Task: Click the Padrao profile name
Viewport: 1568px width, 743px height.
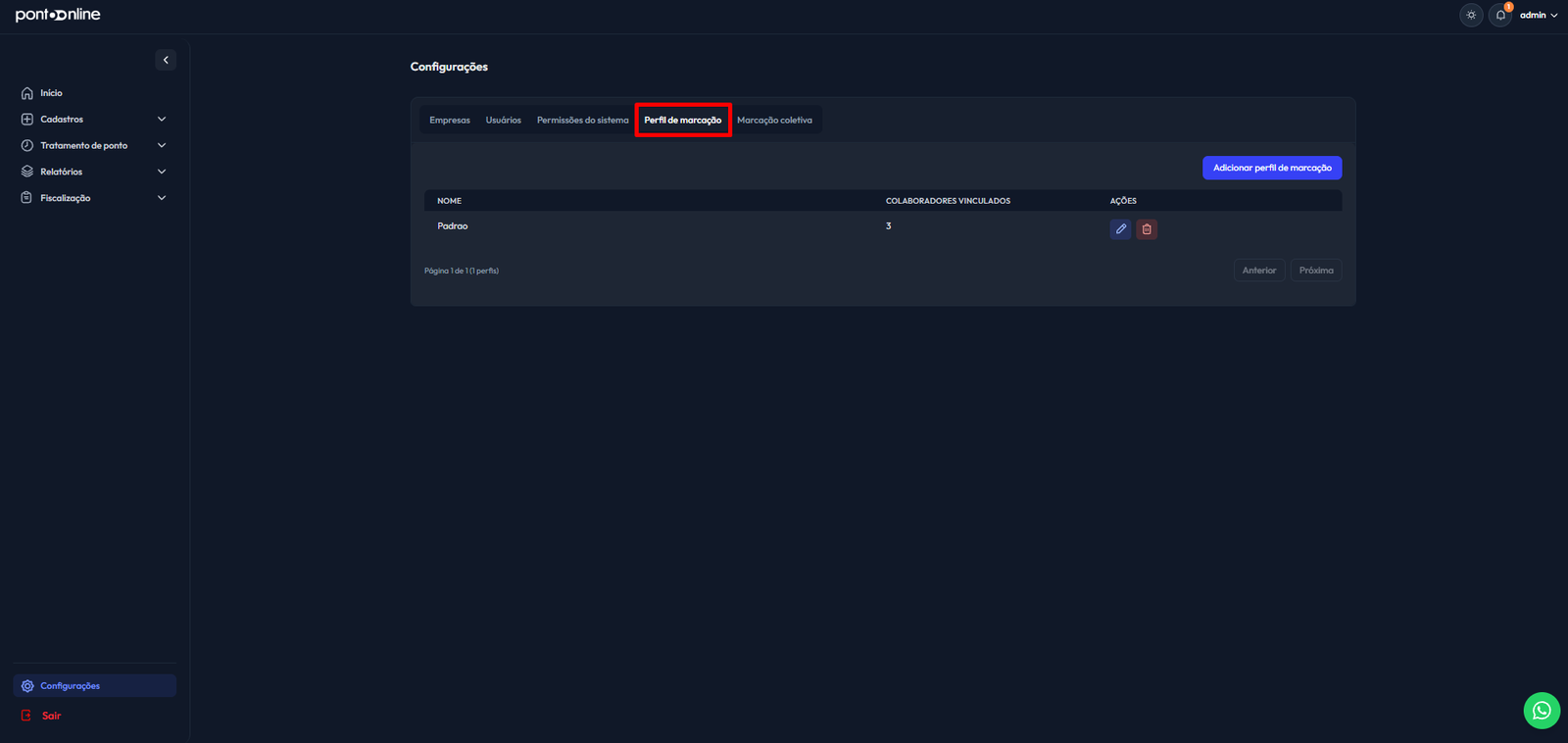Action: 453,226
